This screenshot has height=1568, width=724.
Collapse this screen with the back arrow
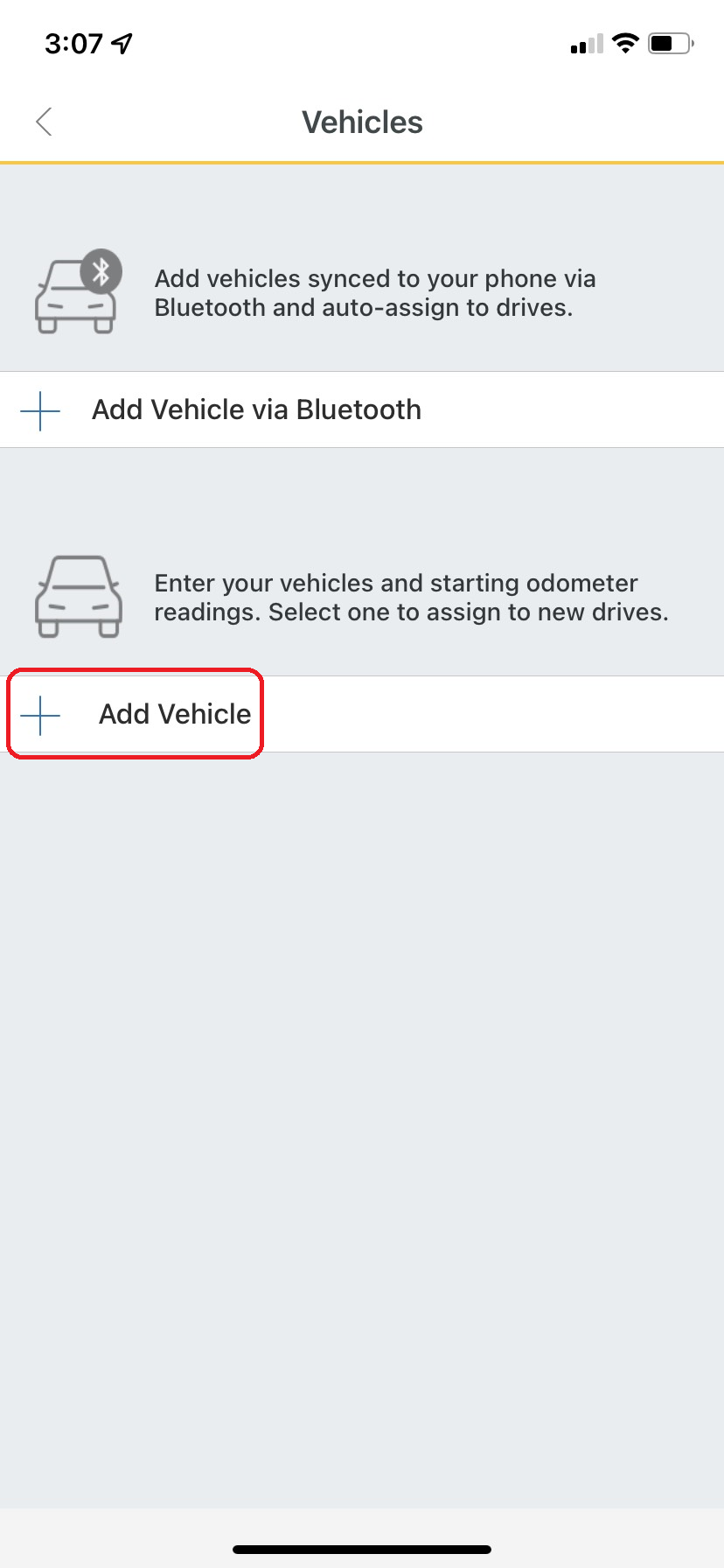(x=44, y=122)
